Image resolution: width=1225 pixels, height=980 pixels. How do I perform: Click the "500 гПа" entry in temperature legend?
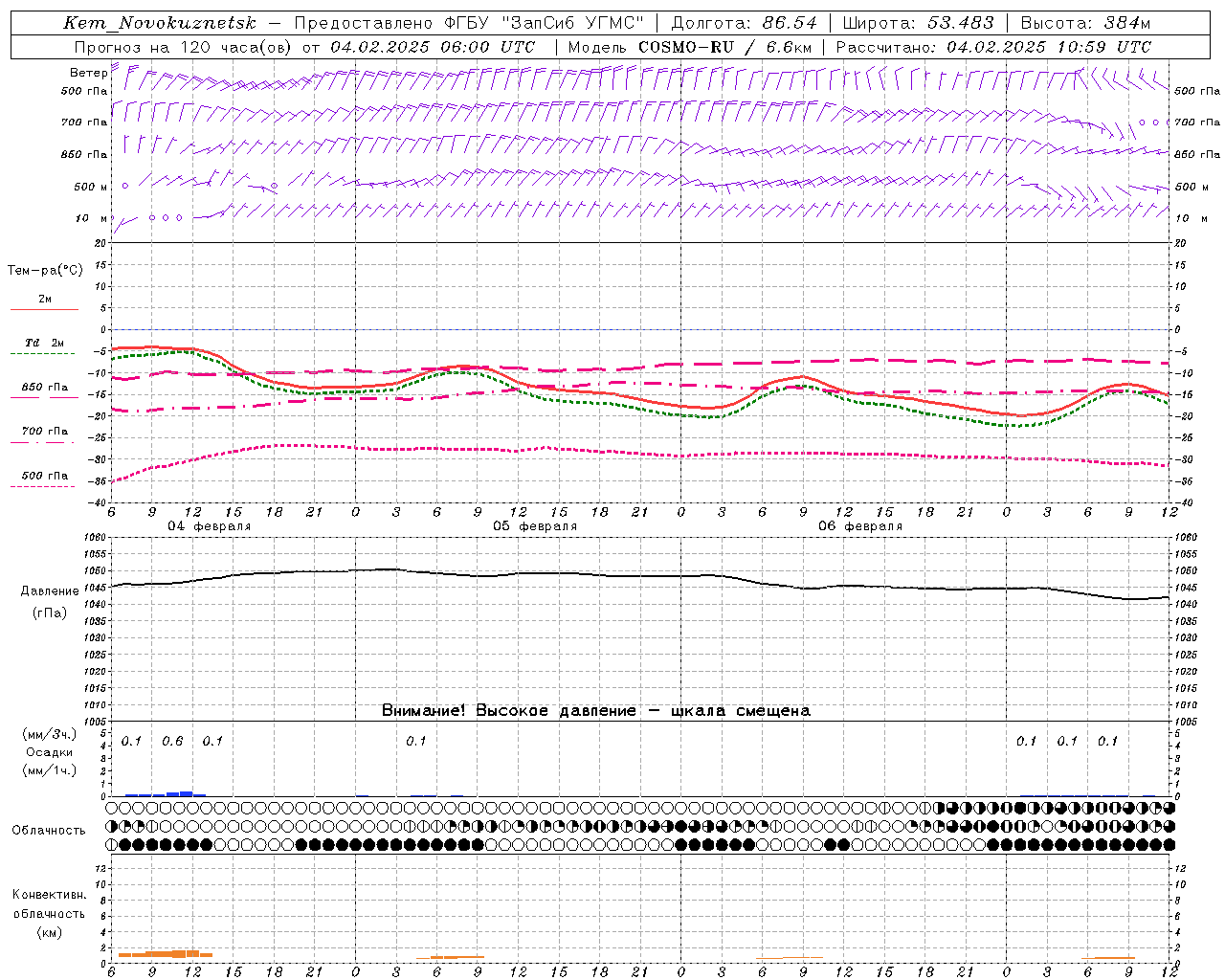pos(45,475)
